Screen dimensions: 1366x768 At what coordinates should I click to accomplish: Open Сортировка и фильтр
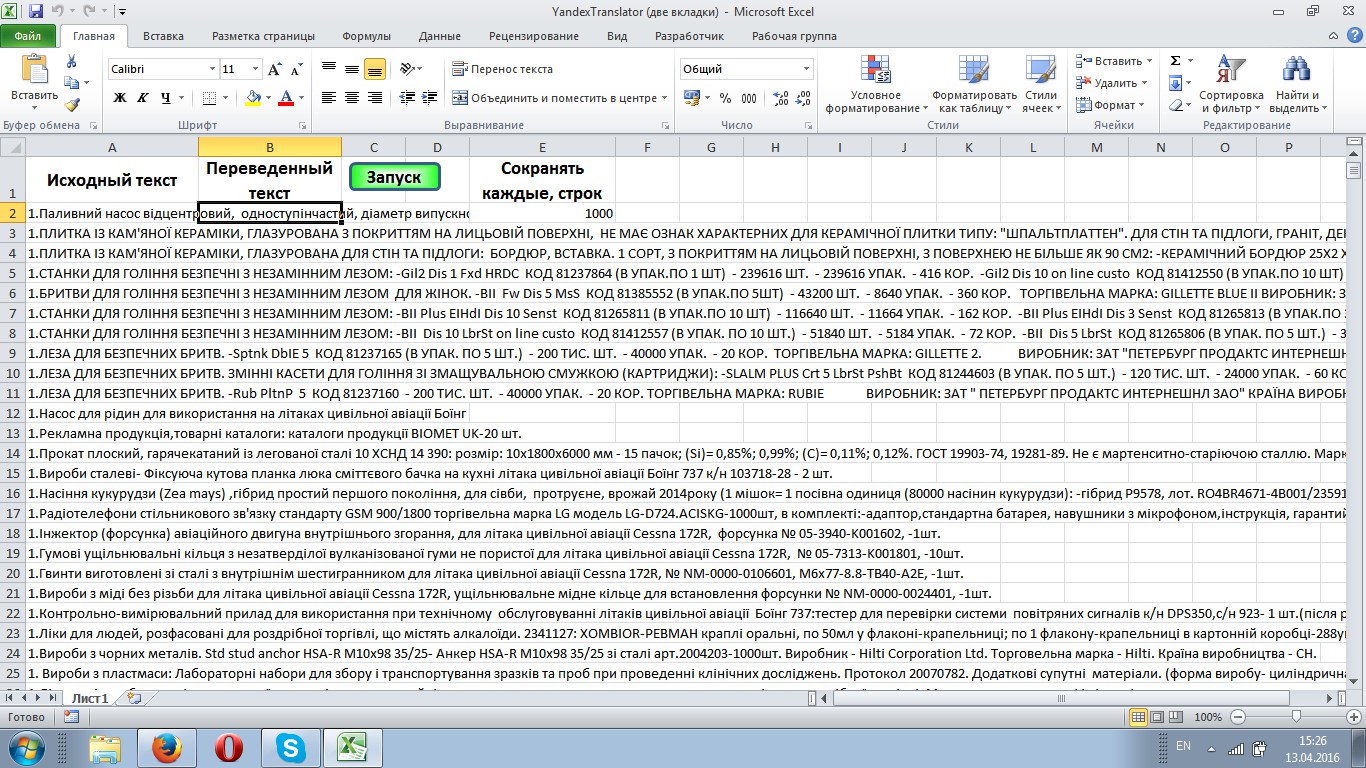click(x=1231, y=84)
